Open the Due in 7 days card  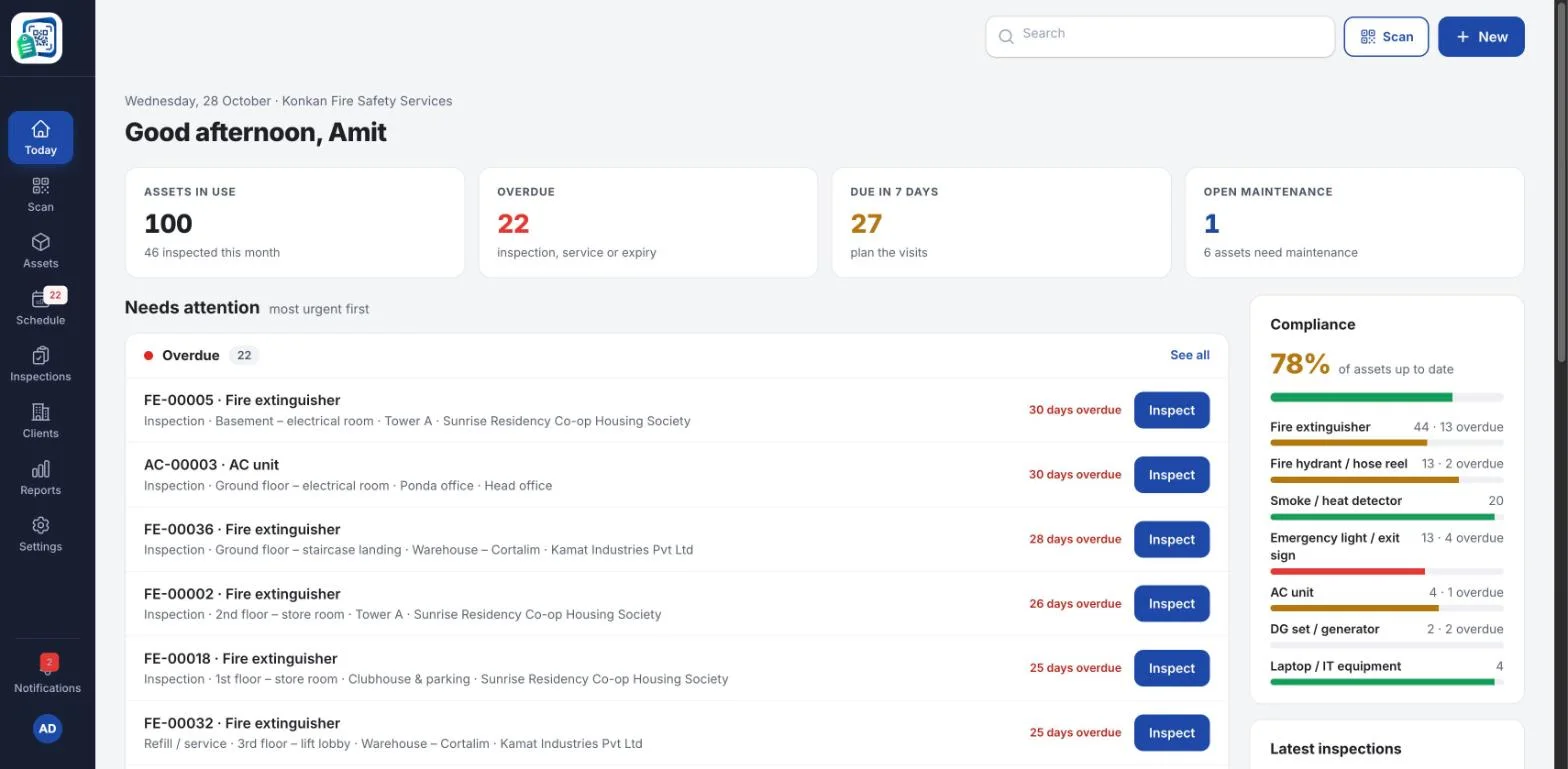pos(1001,222)
